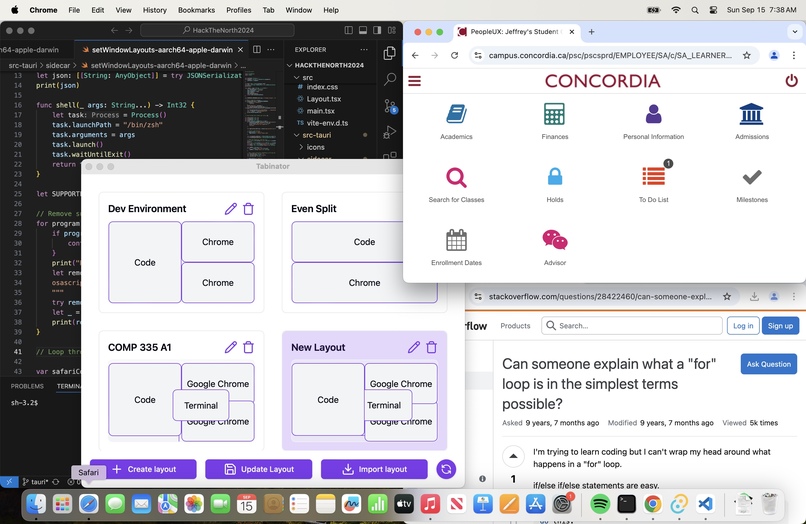Select the PeopleUX Chrome tab
Viewport: 806px width, 524px height.
coord(516,32)
